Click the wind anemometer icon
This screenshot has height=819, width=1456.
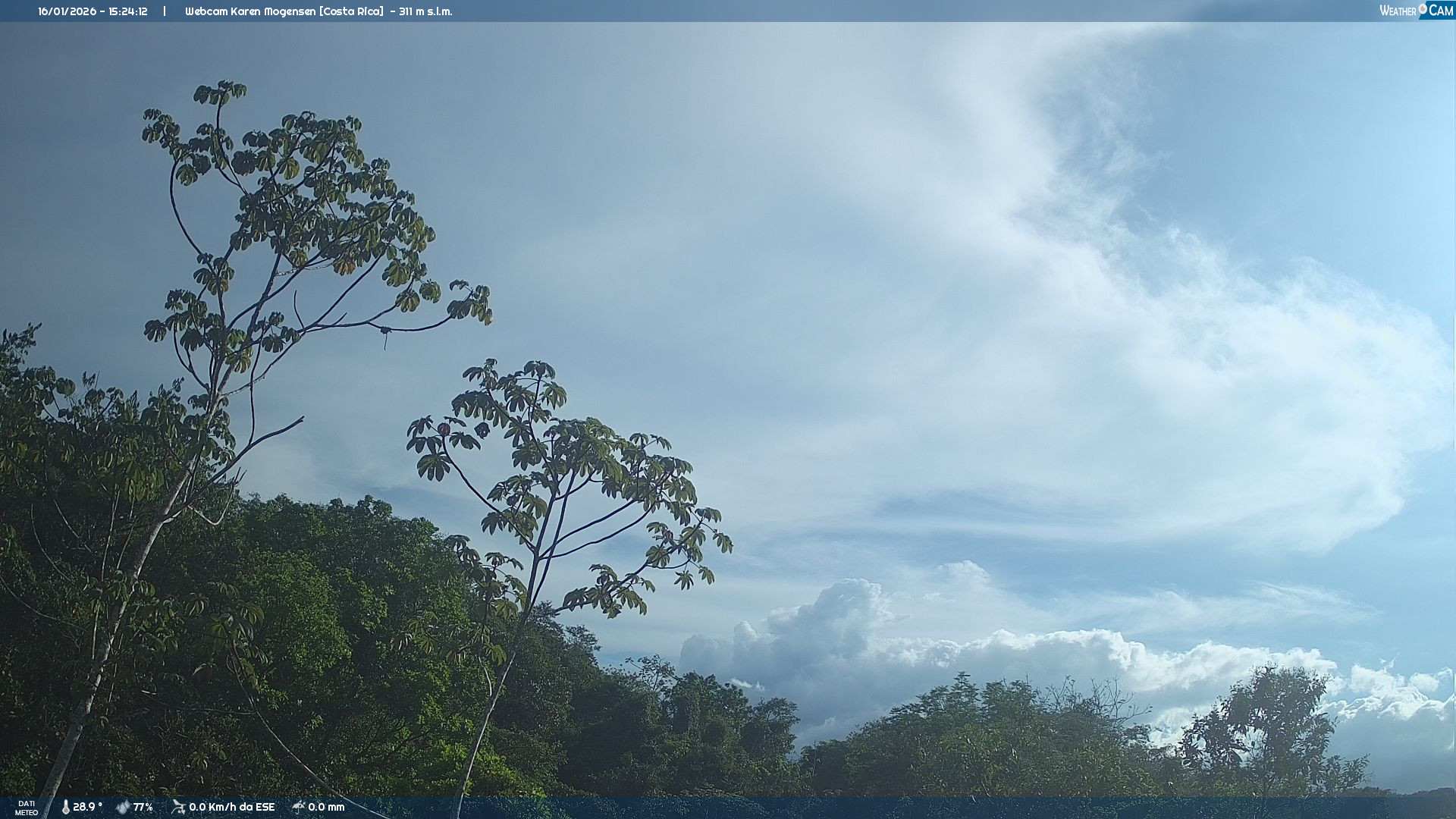tap(178, 807)
